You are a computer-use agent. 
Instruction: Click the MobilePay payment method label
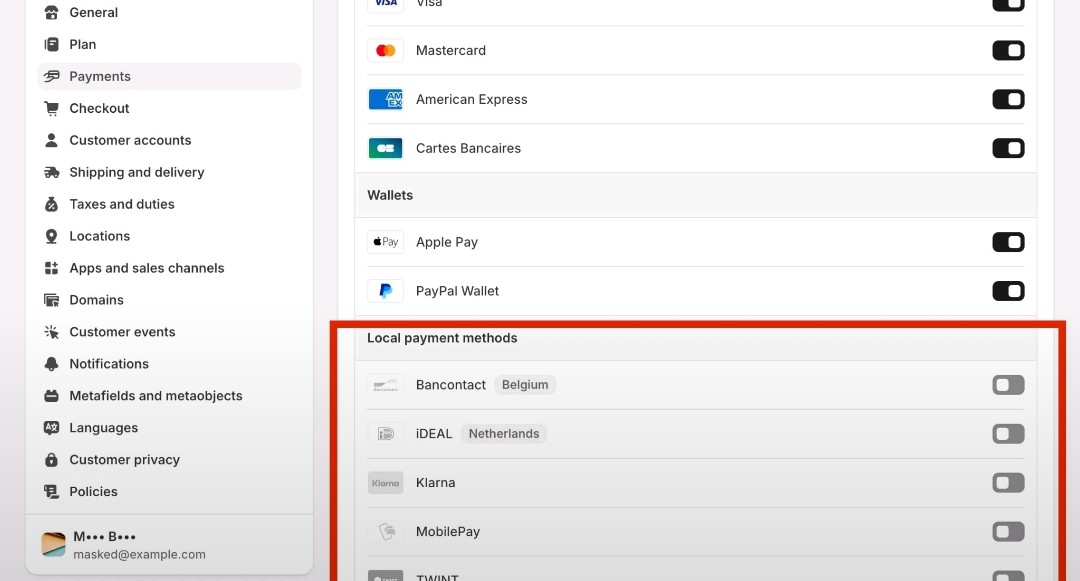[448, 531]
